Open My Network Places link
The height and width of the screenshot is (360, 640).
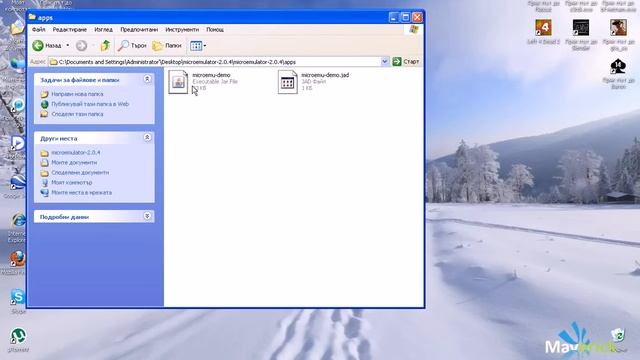[81, 193]
